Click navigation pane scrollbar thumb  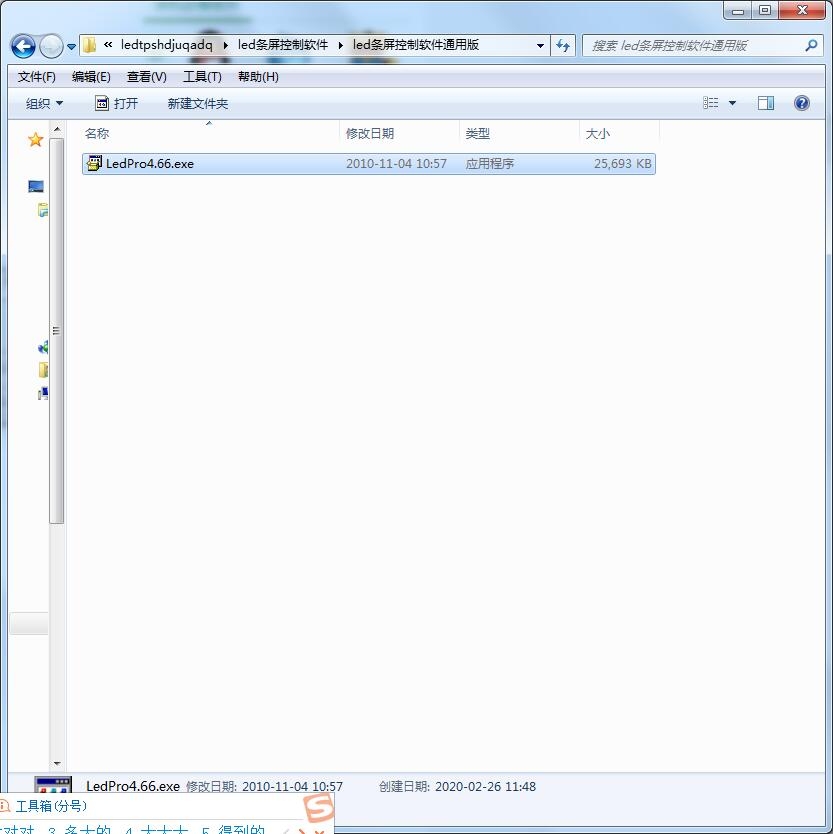(57, 331)
